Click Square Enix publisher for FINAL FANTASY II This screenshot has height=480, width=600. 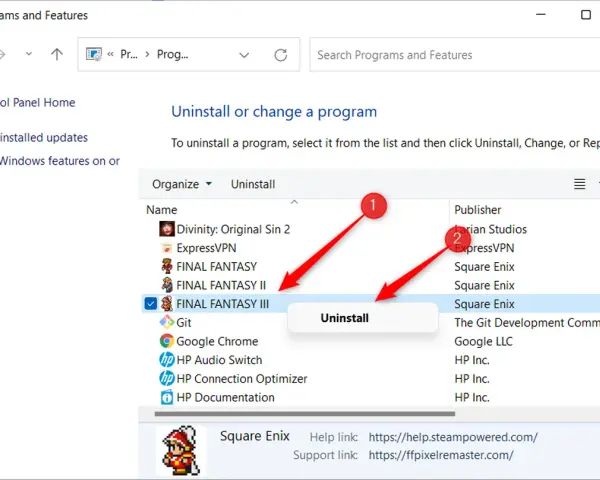484,285
